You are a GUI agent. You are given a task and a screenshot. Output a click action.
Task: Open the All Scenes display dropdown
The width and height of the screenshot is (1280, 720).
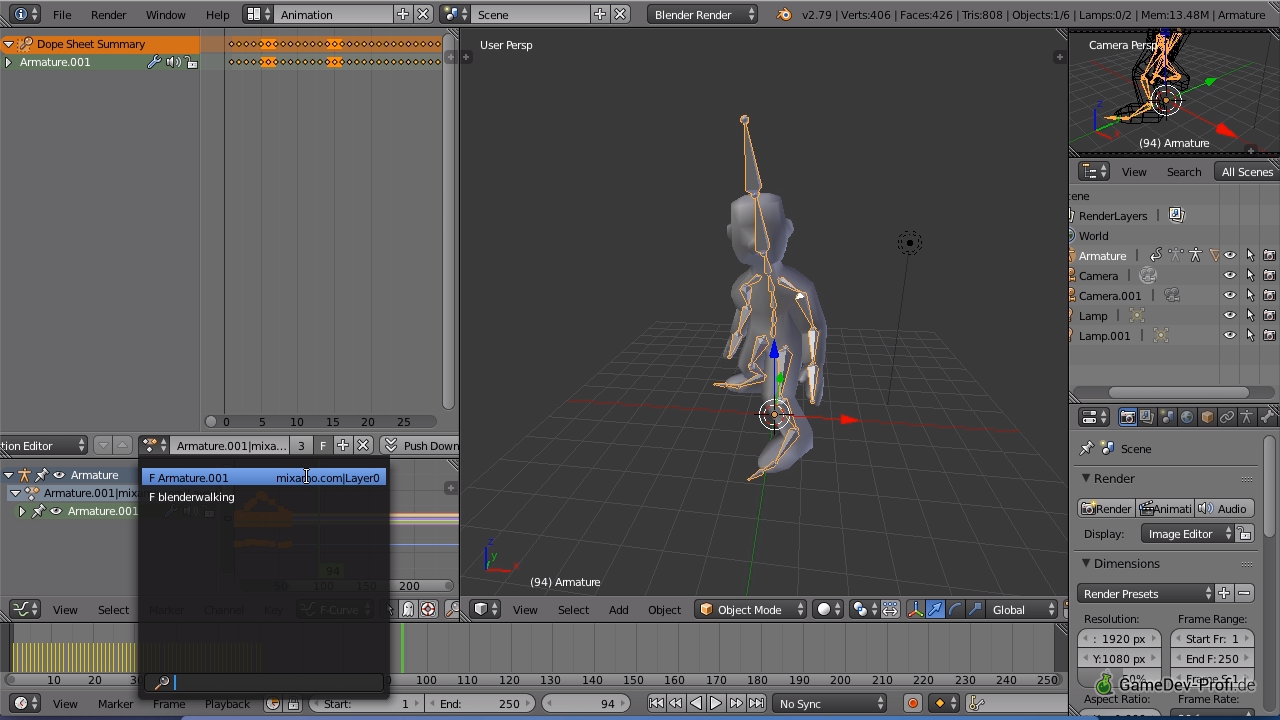click(x=1247, y=172)
